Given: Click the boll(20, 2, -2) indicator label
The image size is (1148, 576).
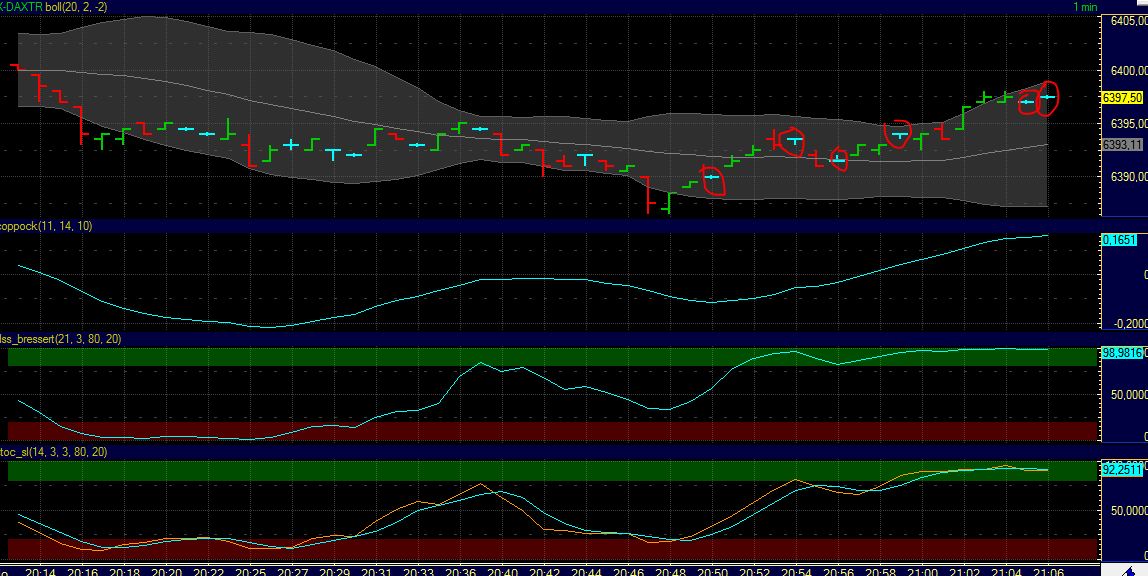Looking at the screenshot, I should 75,6.
